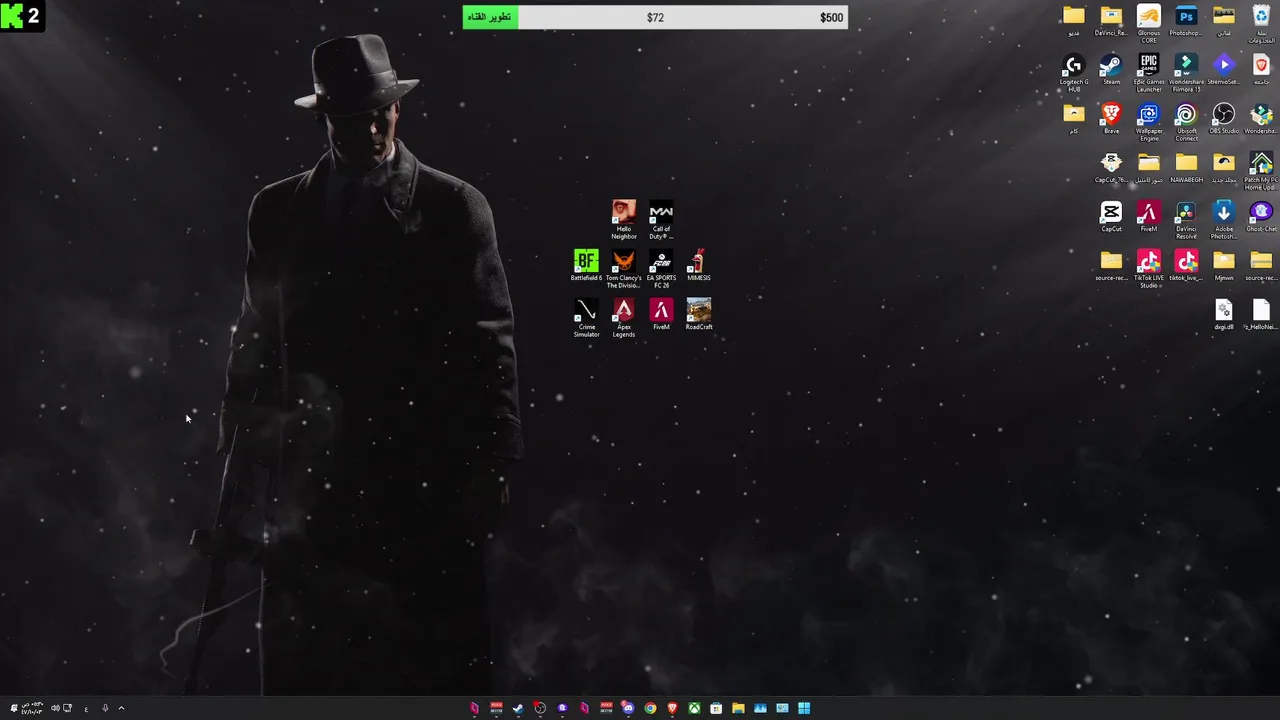Open Discord from the taskbar
Image resolution: width=1280 pixels, height=720 pixels.
coord(628,708)
